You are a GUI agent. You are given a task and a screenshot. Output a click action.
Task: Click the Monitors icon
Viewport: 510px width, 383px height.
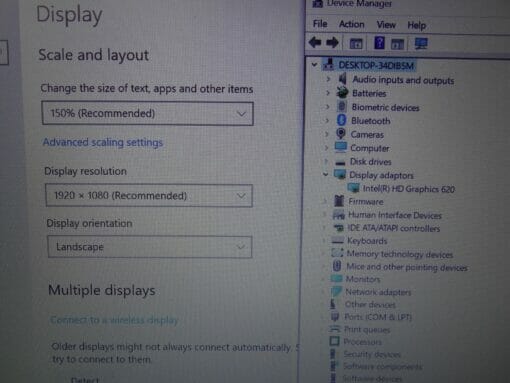pos(337,279)
